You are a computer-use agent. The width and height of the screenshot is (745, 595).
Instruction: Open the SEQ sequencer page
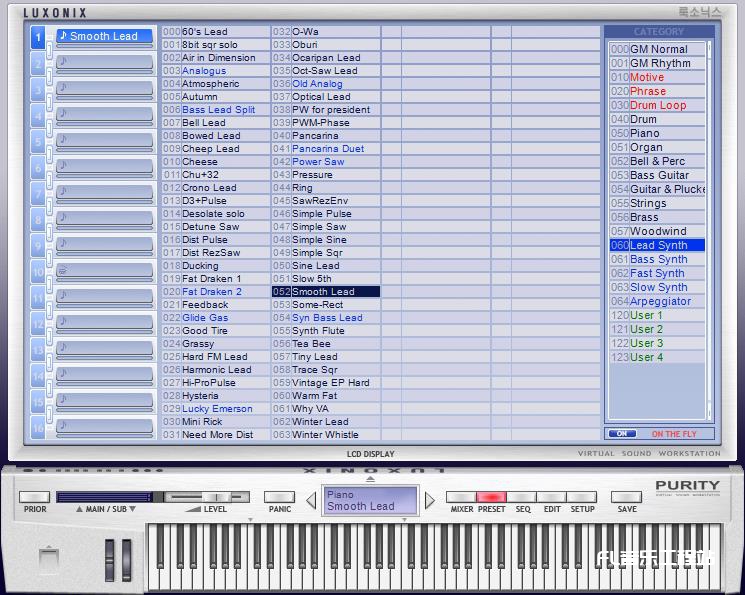522,497
